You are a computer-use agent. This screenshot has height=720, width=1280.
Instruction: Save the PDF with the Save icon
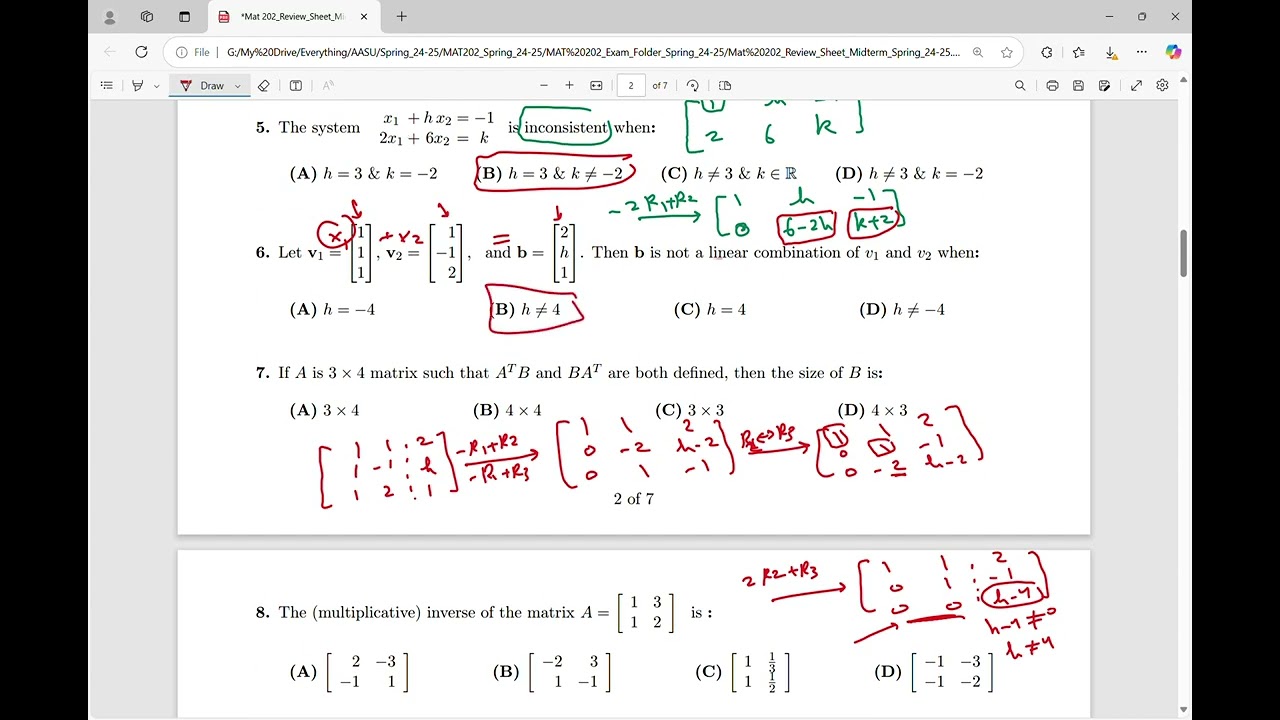coord(1078,86)
